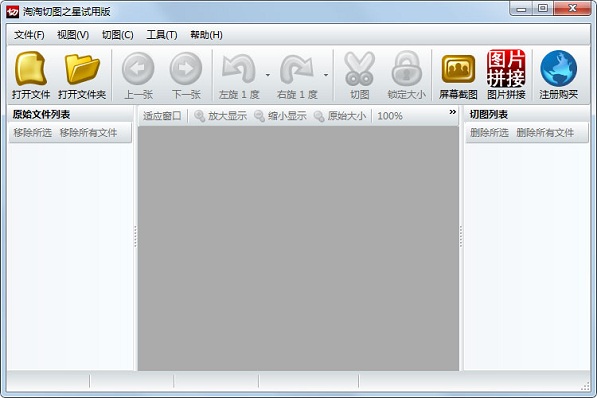The height and width of the screenshot is (398, 597).
Task: Launch 屏幕截图 screen capture tool
Action: coord(458,69)
